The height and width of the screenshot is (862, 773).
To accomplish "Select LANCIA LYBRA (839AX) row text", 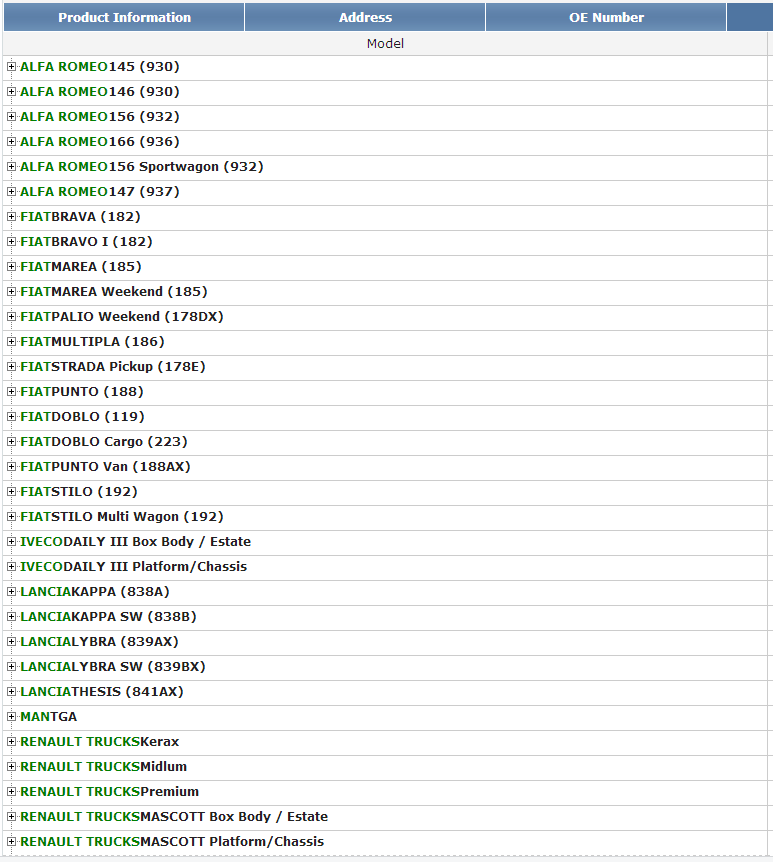I will tap(100, 642).
